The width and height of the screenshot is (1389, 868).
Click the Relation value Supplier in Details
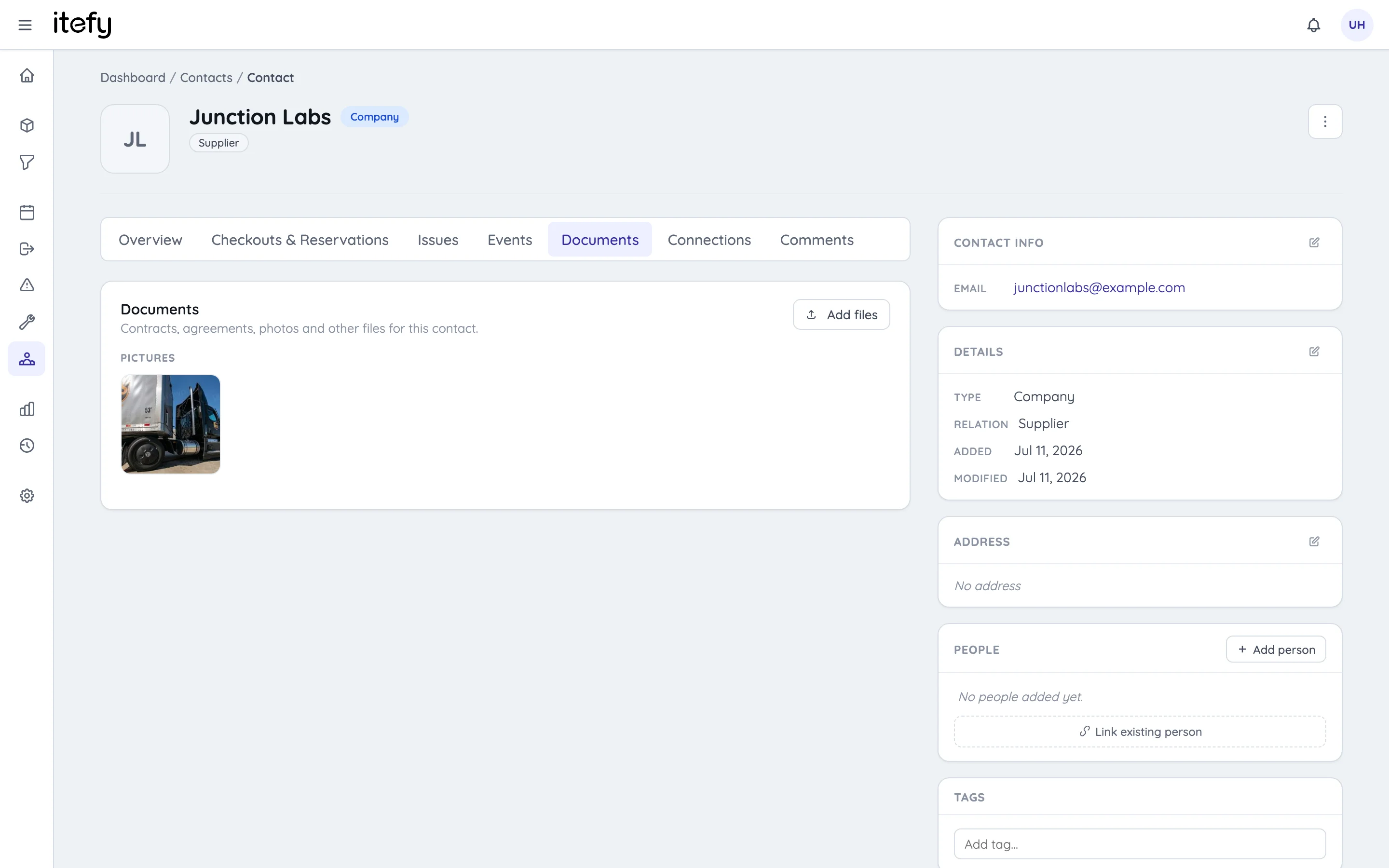pyautogui.click(x=1043, y=424)
